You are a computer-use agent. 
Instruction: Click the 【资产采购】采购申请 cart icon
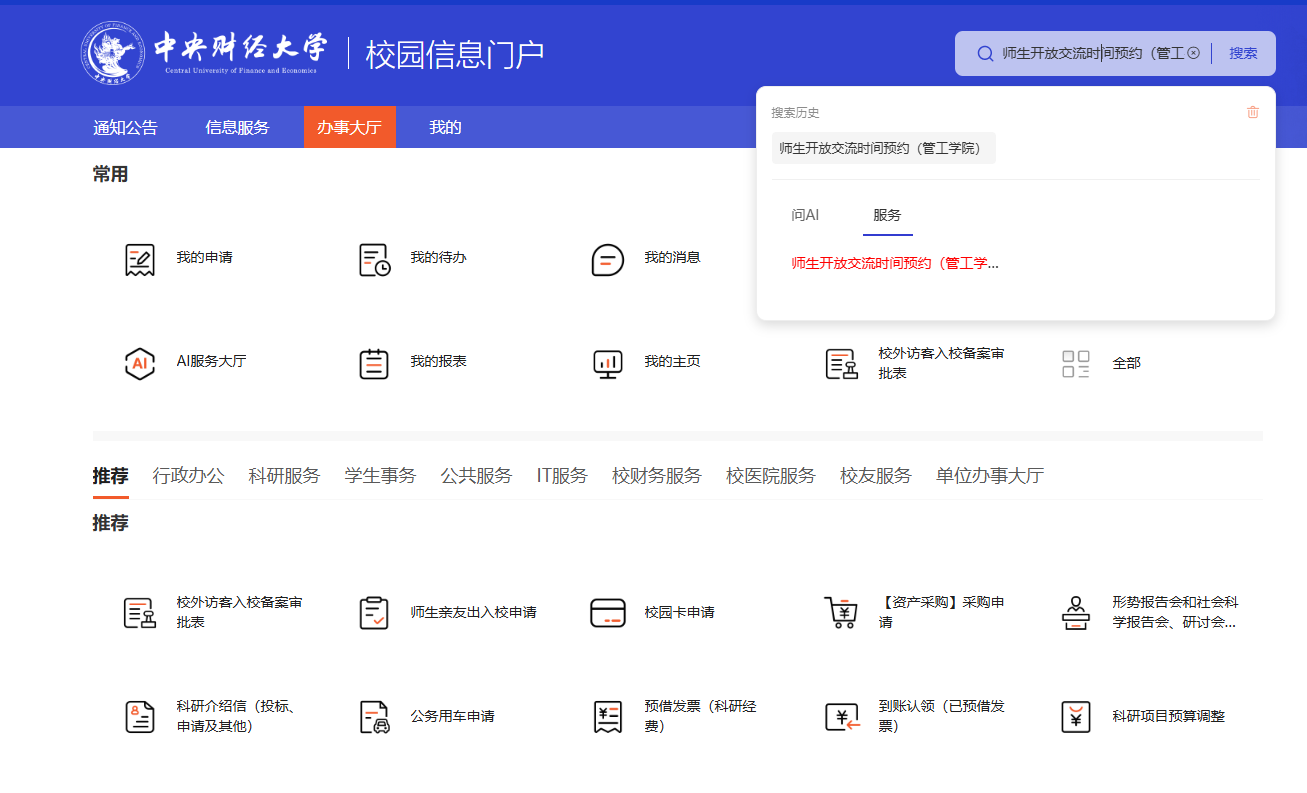click(x=841, y=613)
